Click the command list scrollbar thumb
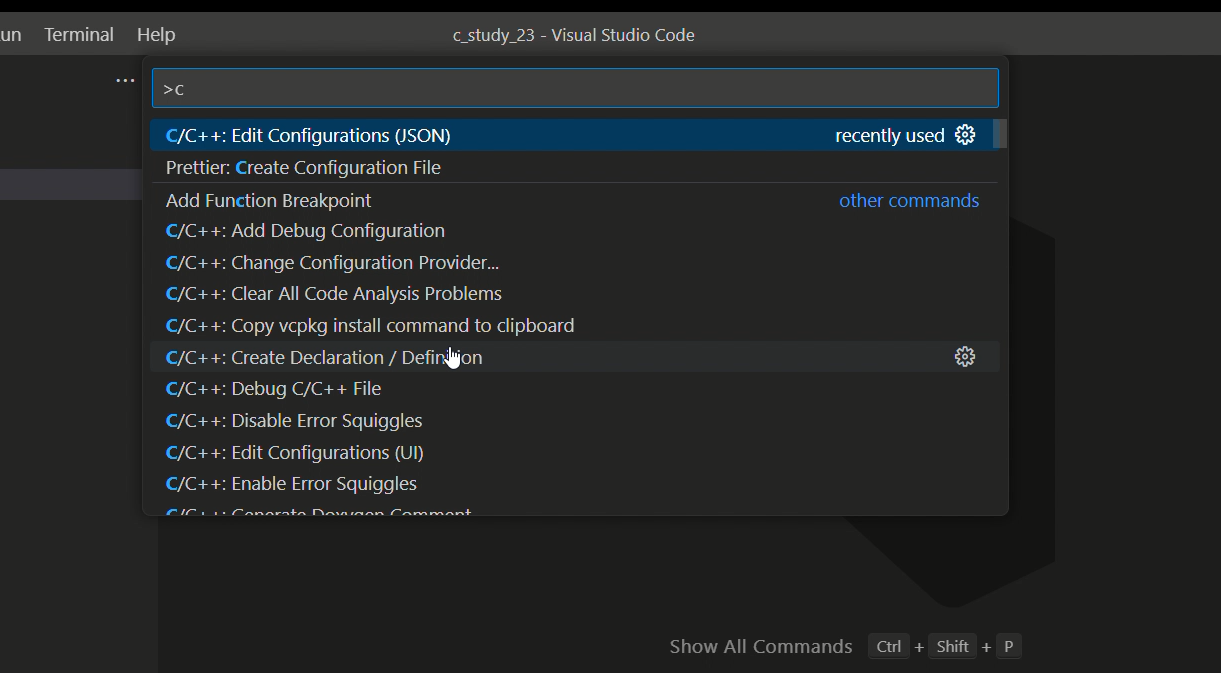The height and width of the screenshot is (673, 1221). [x=1000, y=134]
